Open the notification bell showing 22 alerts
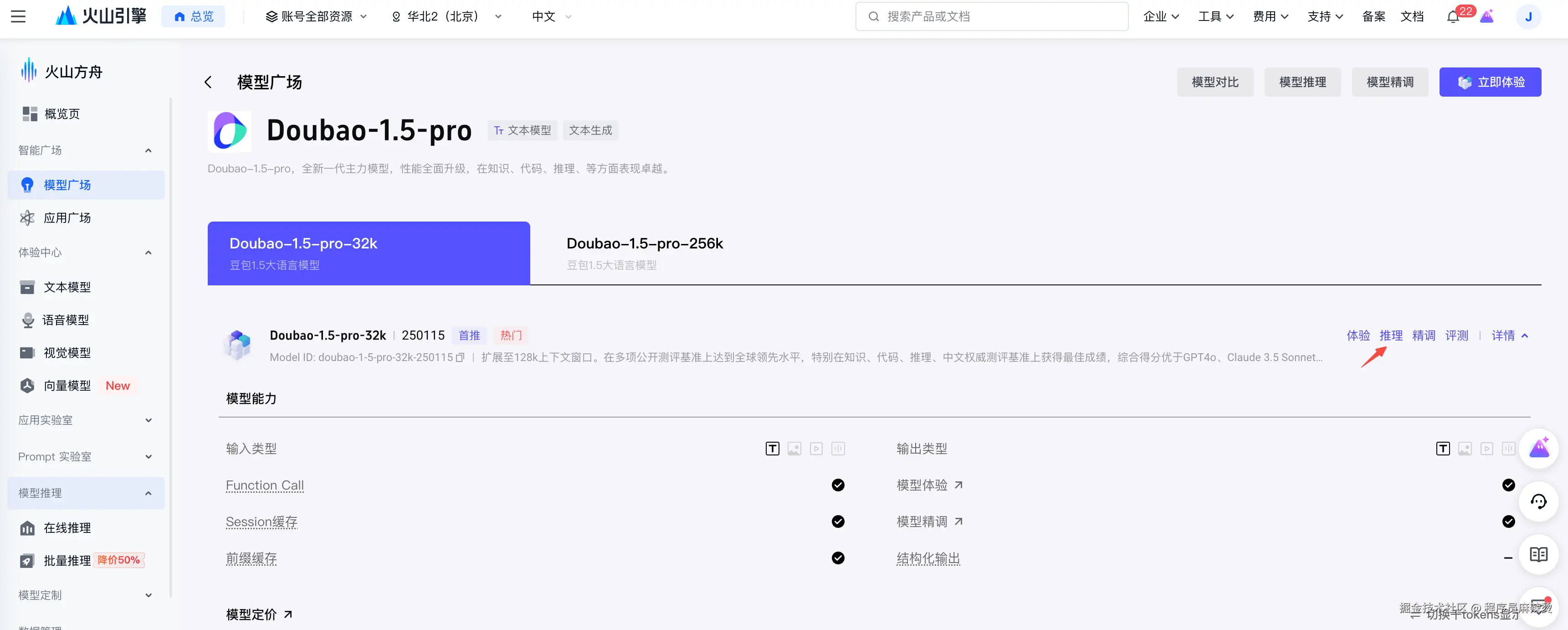This screenshot has height=630, width=1568. (x=1454, y=16)
